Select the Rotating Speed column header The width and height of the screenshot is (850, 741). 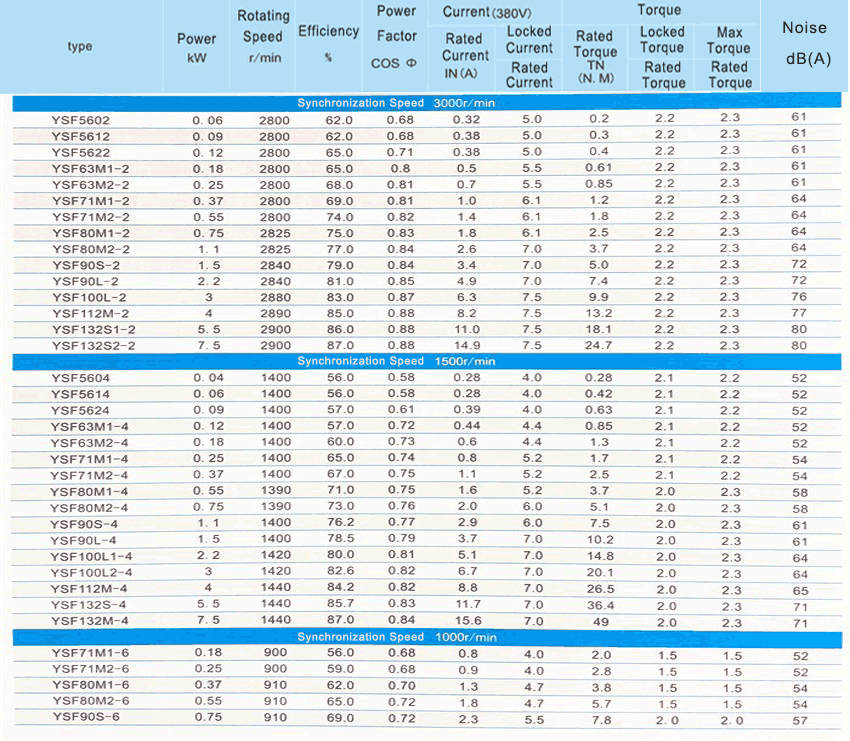pos(264,37)
